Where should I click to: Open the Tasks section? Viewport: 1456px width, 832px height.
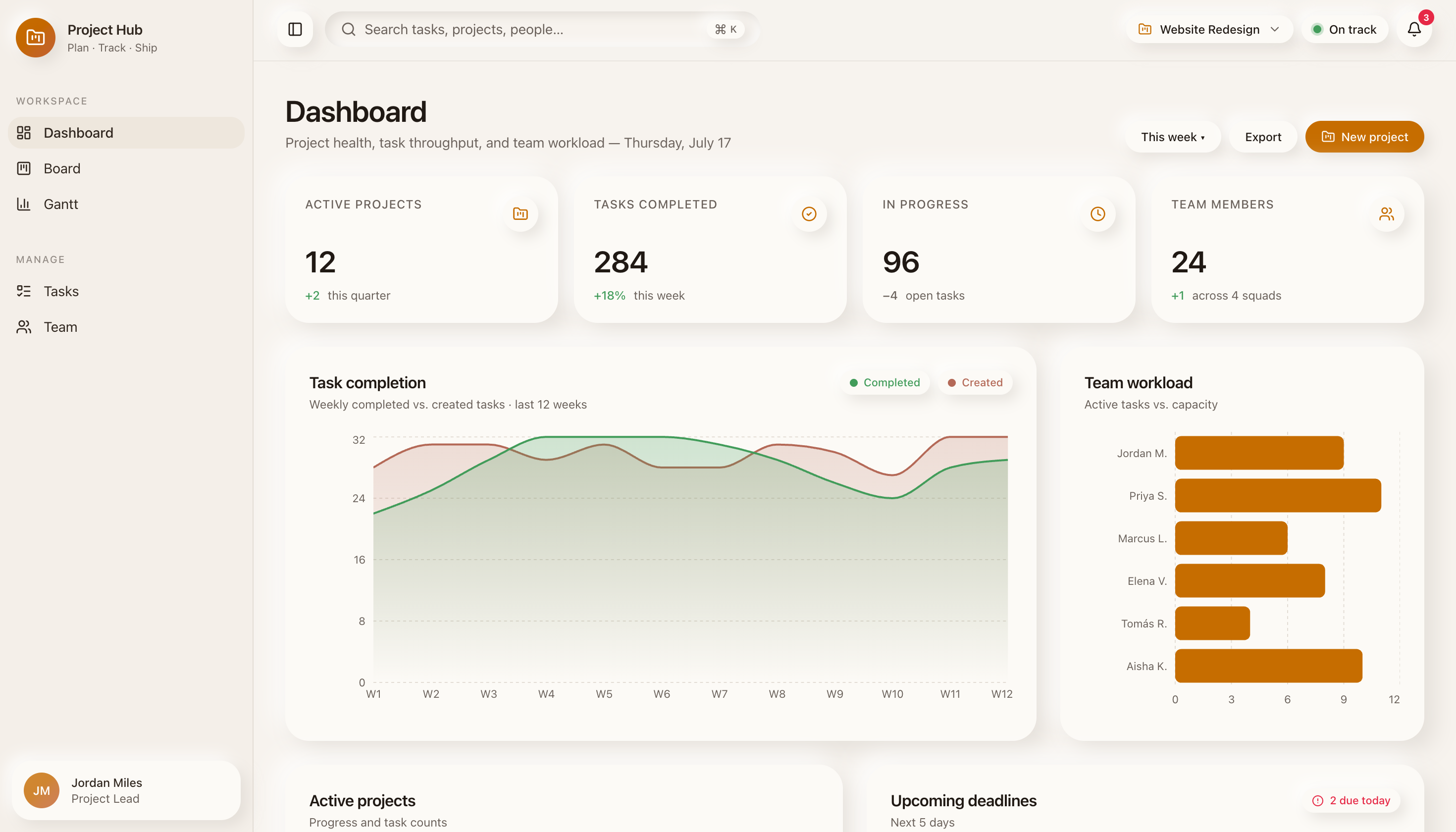click(x=126, y=291)
